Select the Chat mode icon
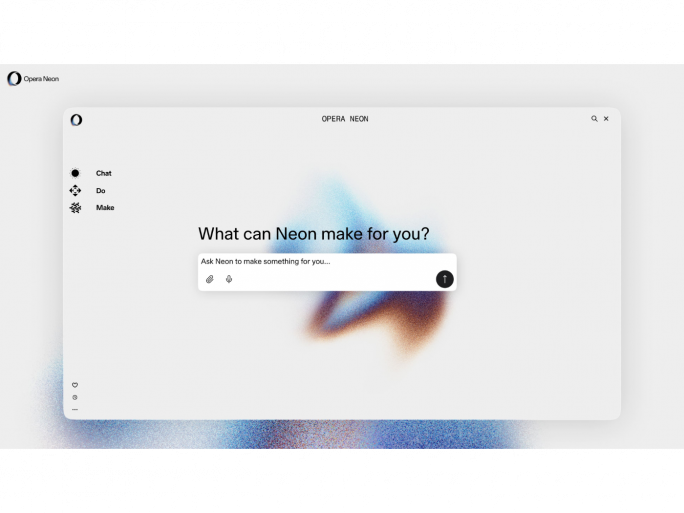This screenshot has height=513, width=684. point(75,173)
